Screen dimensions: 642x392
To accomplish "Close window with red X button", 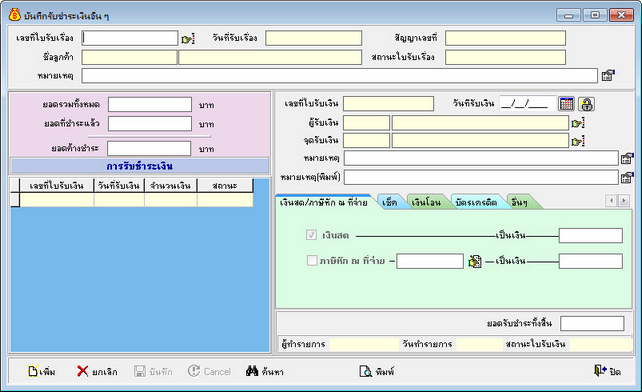I will tap(621, 15).
